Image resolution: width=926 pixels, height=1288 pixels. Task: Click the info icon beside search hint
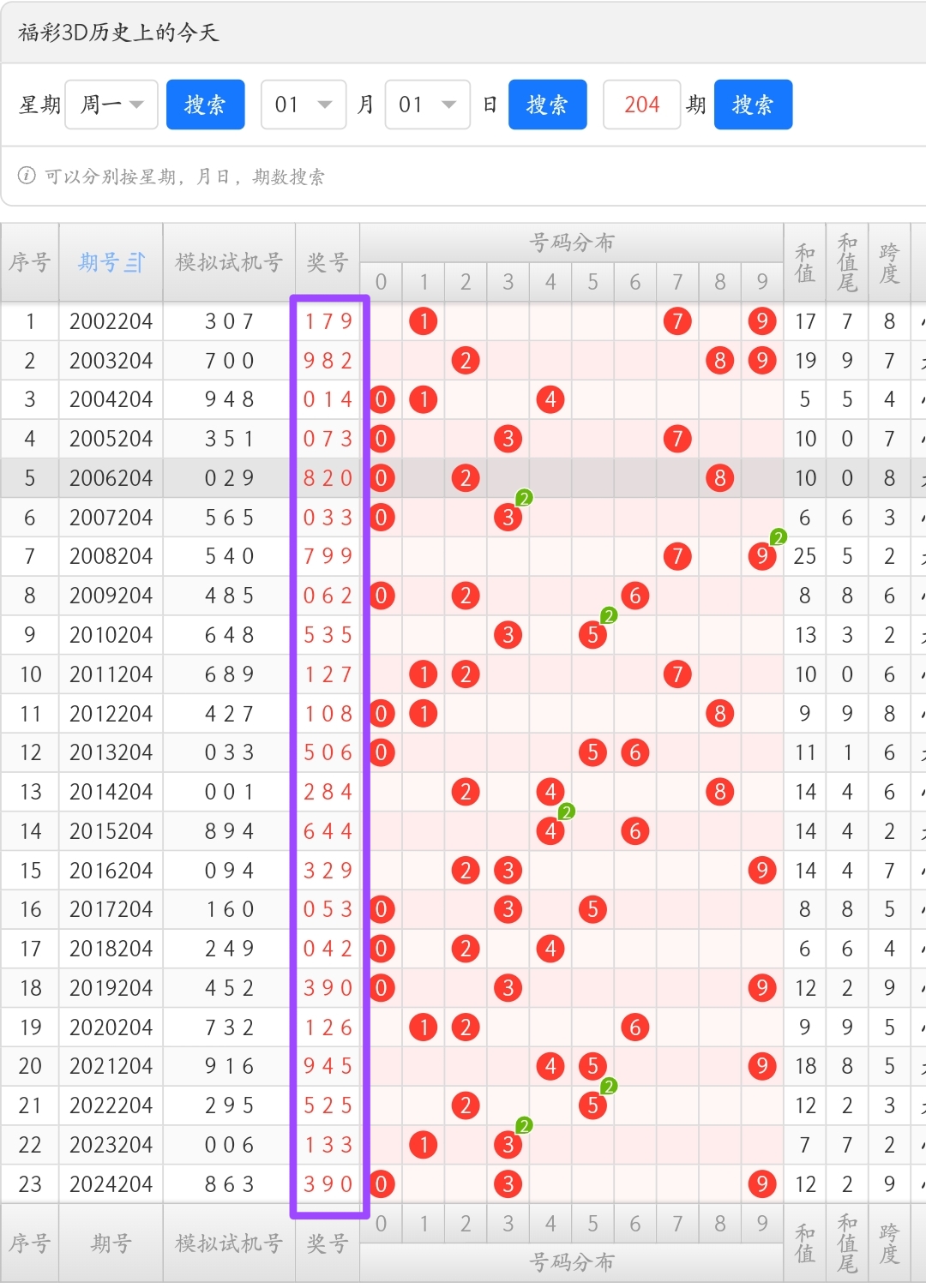27,176
